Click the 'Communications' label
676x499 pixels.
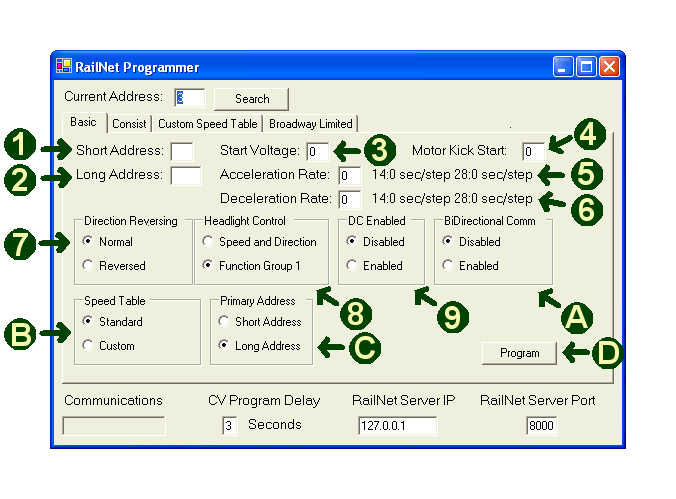pos(113,401)
